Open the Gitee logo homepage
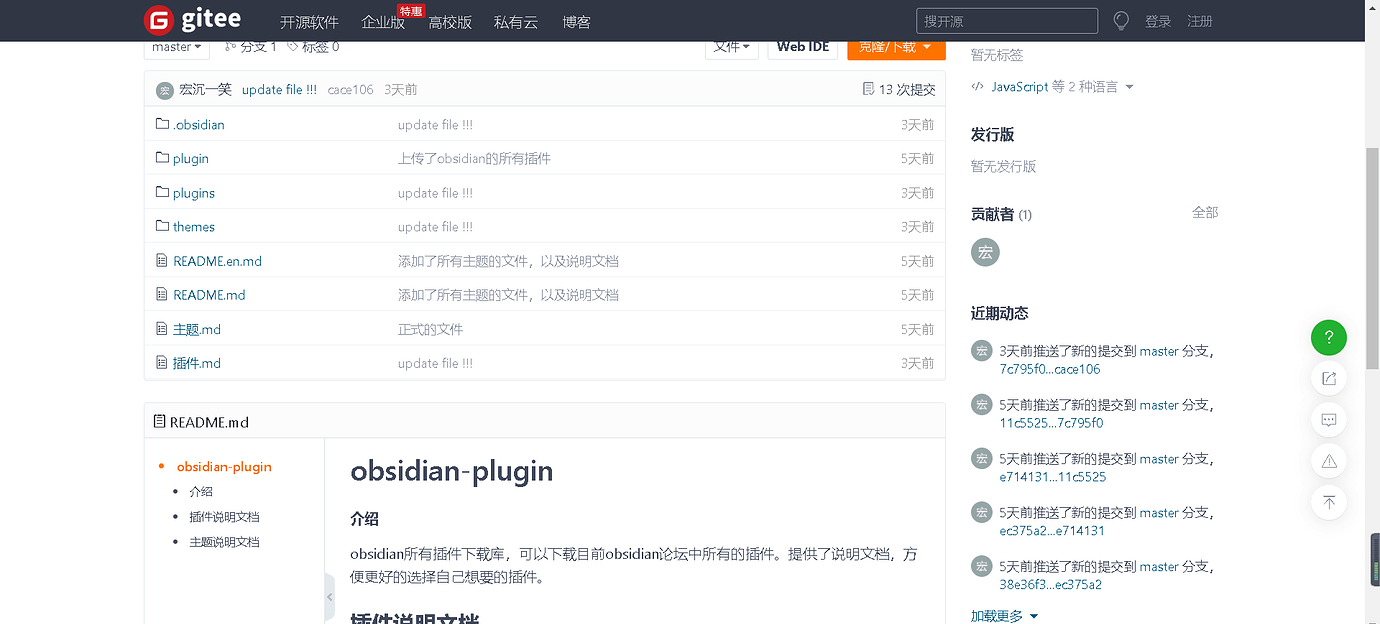 [x=192, y=20]
